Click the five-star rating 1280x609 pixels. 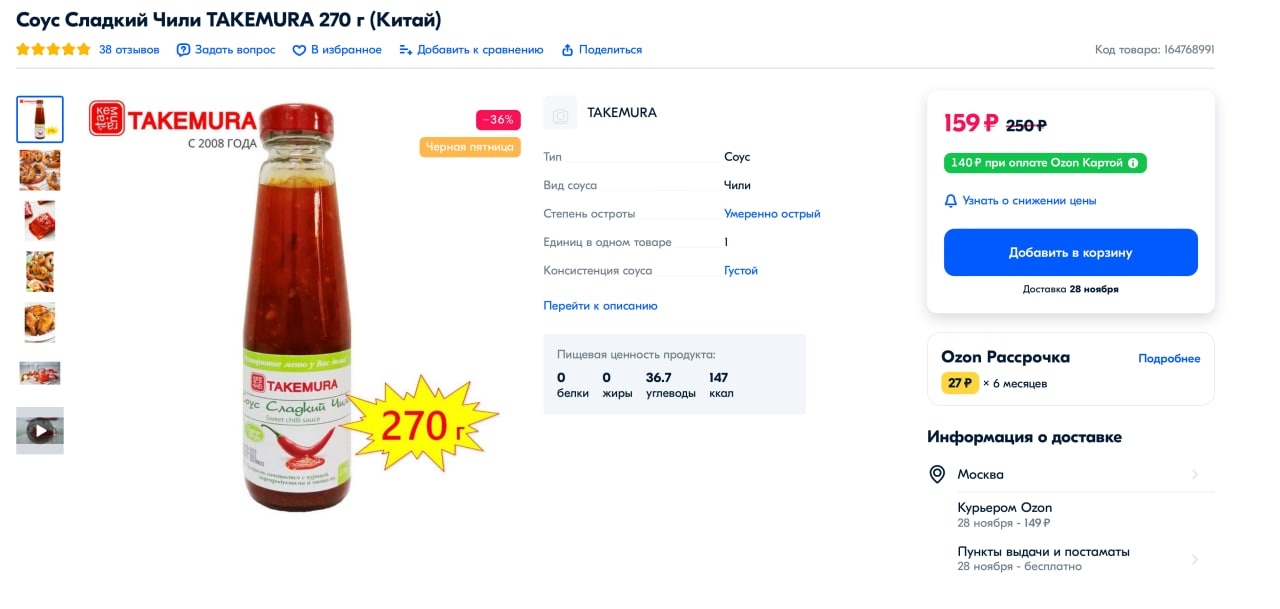point(53,50)
